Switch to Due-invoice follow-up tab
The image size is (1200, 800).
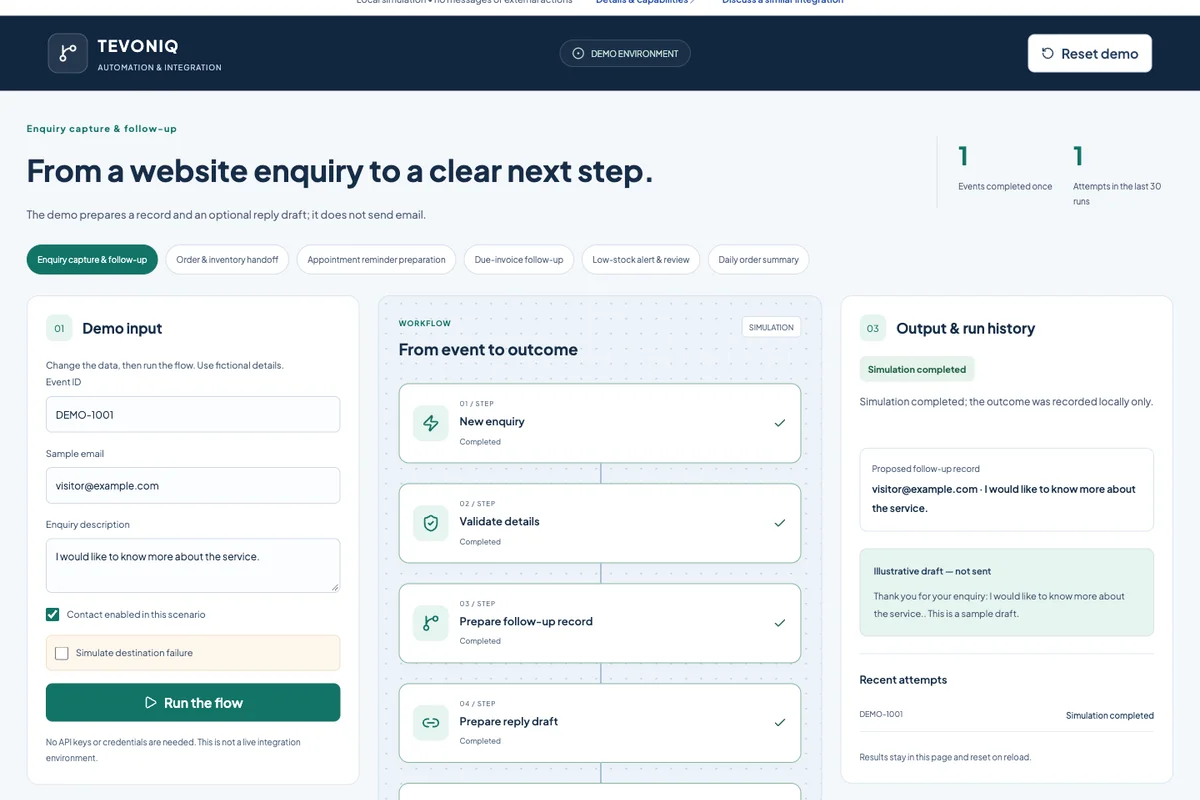pyautogui.click(x=519, y=260)
